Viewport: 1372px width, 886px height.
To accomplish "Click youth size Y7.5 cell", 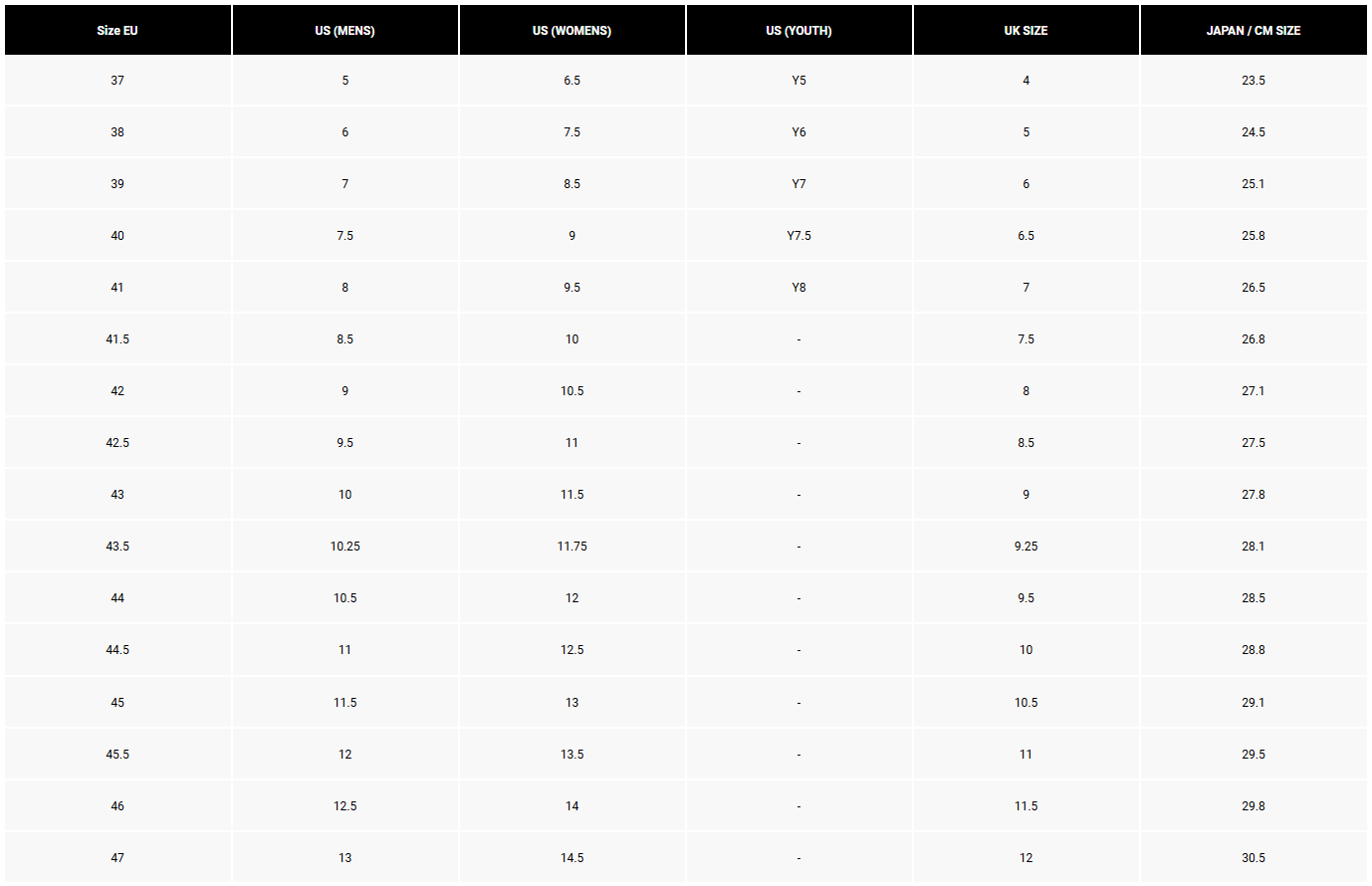I will point(799,236).
